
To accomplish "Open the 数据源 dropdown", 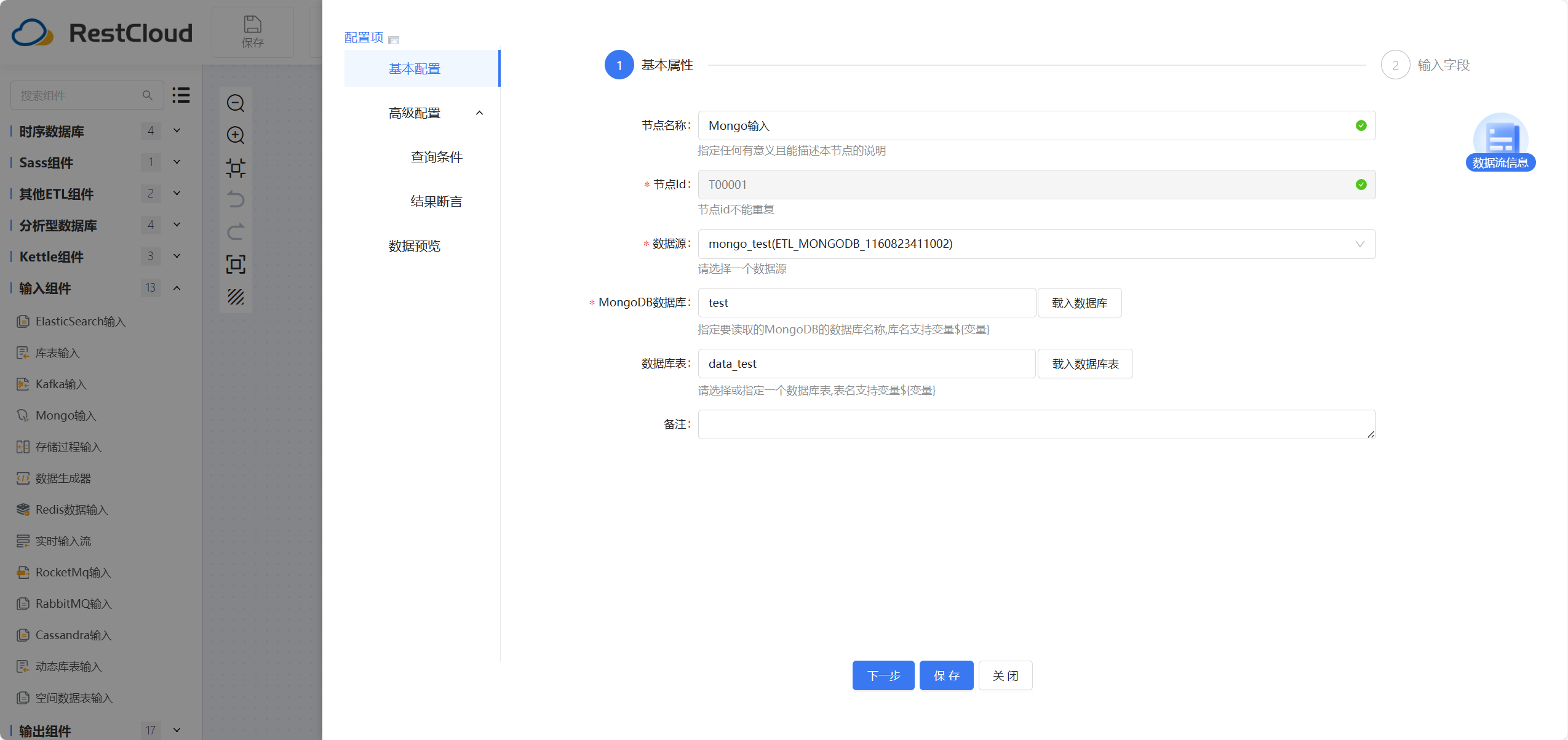I will 1037,244.
